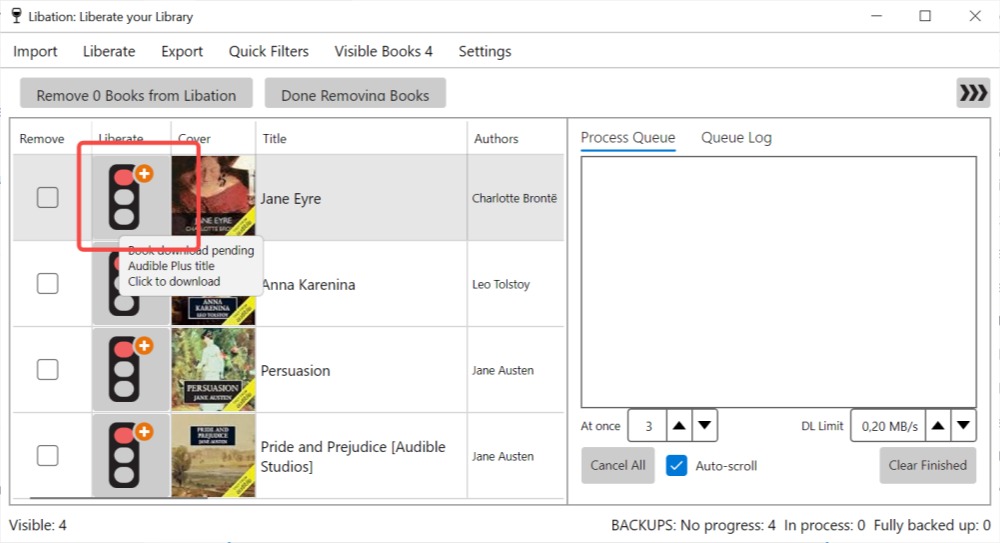Collapse the queue panel with the triple-chevron button

[973, 93]
